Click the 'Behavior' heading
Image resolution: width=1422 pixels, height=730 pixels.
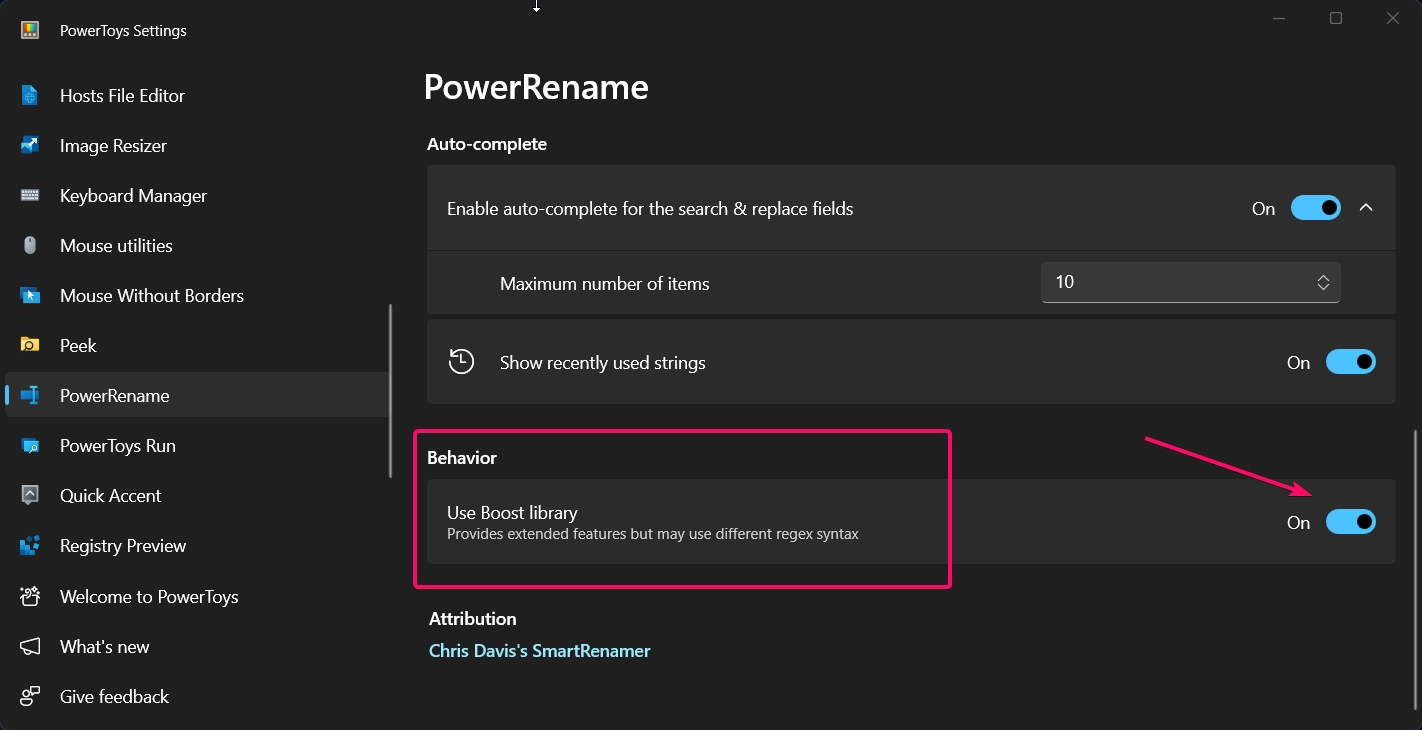[462, 458]
